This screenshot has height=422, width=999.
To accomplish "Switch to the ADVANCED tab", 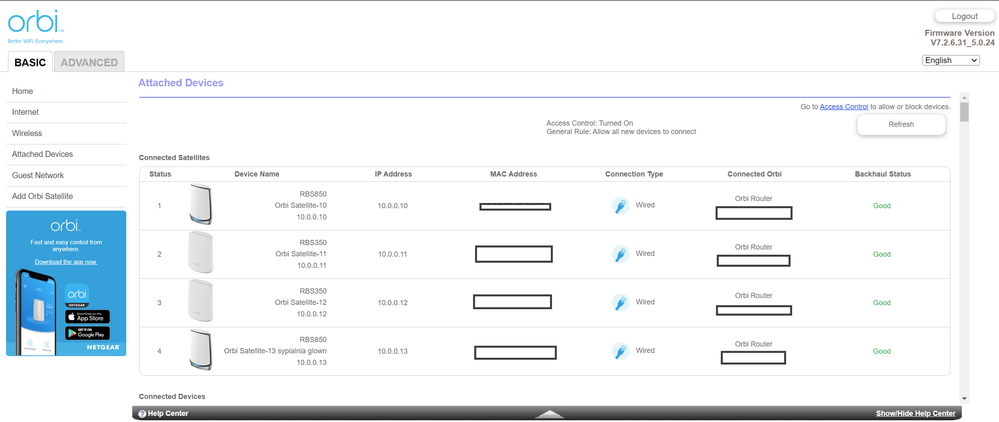I will pos(89,62).
